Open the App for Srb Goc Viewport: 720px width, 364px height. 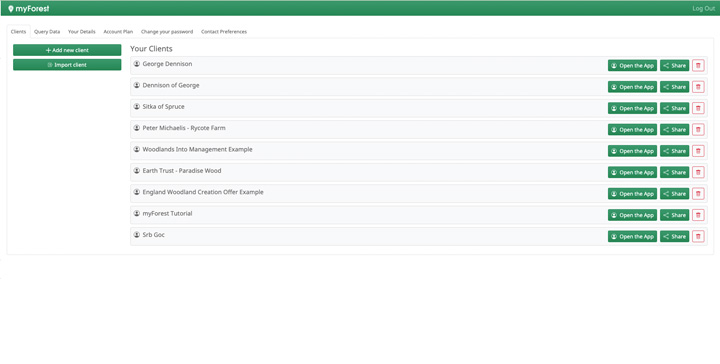click(632, 236)
